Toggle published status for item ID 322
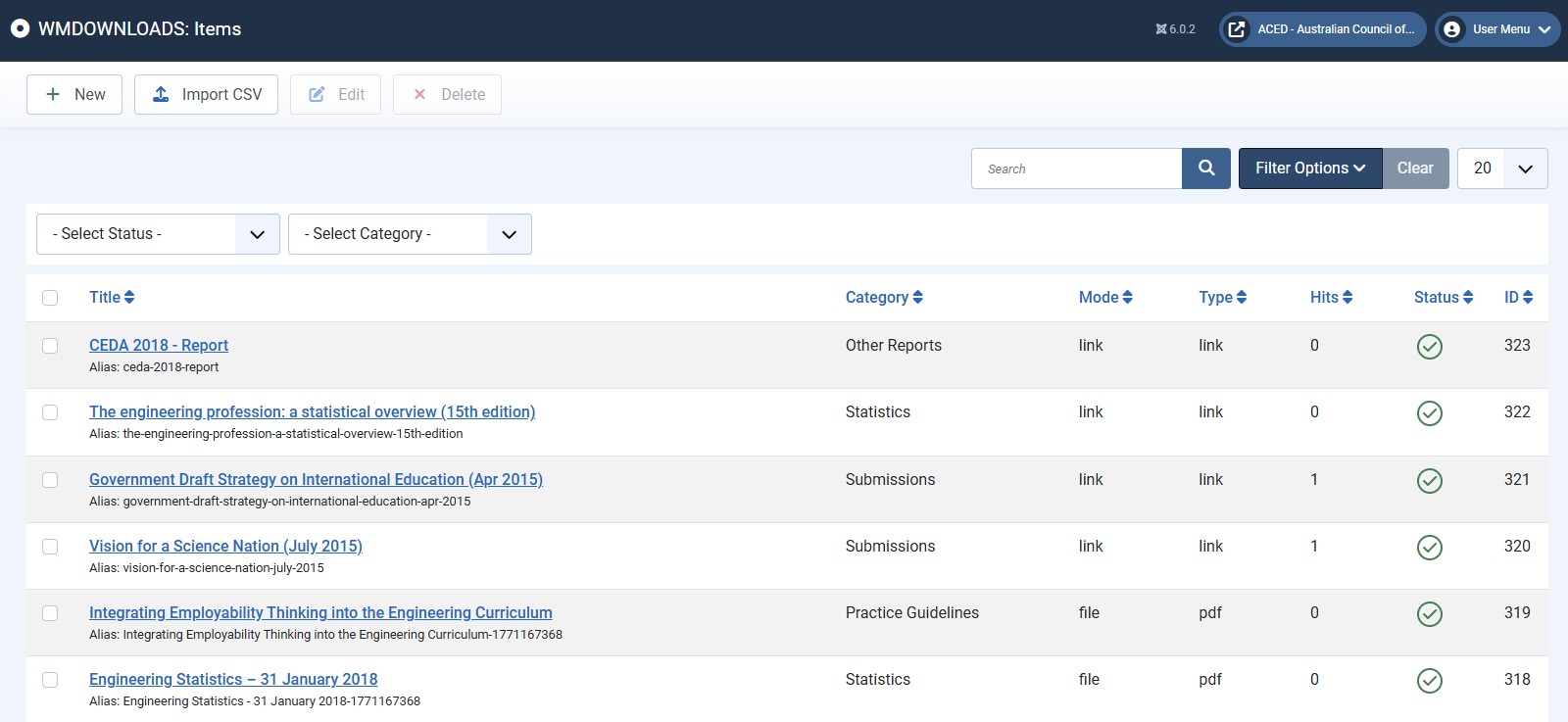This screenshot has width=1568, height=722. tap(1430, 413)
